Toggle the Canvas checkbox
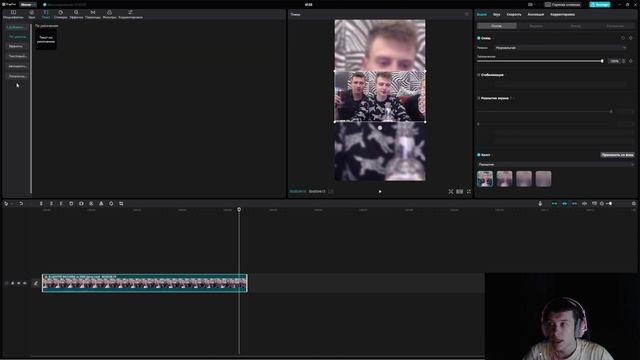Image resolution: width=640 pixels, height=360 pixels. click(479, 155)
